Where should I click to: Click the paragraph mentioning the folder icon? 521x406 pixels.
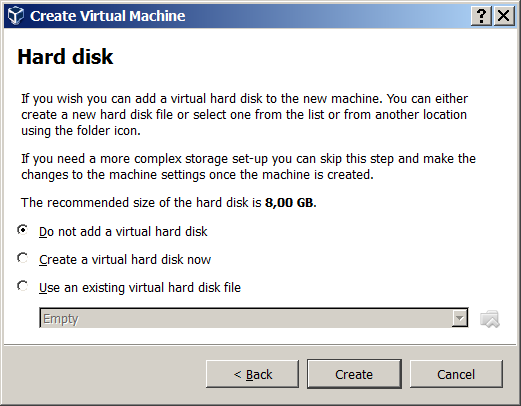coord(244,114)
